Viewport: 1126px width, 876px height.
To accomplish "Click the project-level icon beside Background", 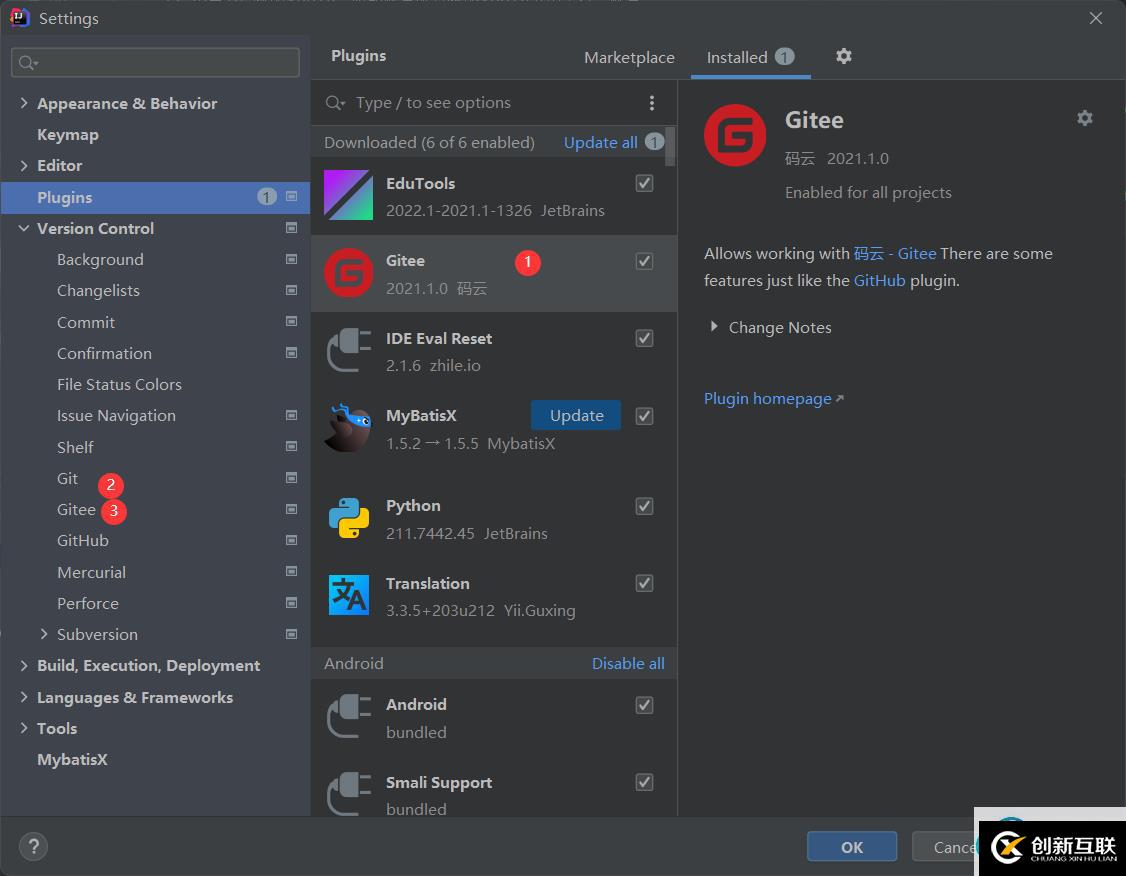I will coord(292,259).
